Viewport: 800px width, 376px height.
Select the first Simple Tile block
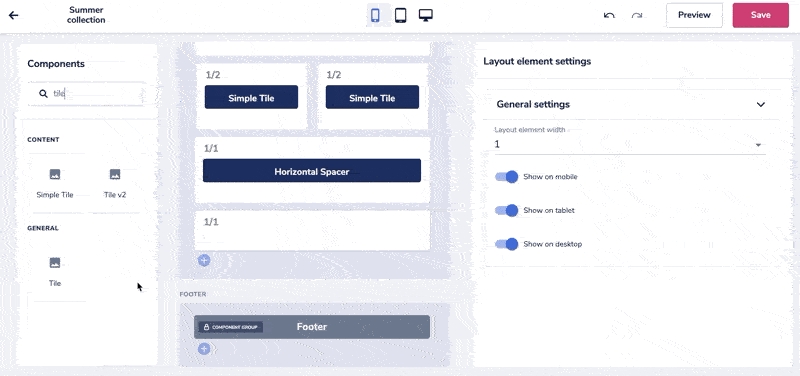pyautogui.click(x=252, y=97)
